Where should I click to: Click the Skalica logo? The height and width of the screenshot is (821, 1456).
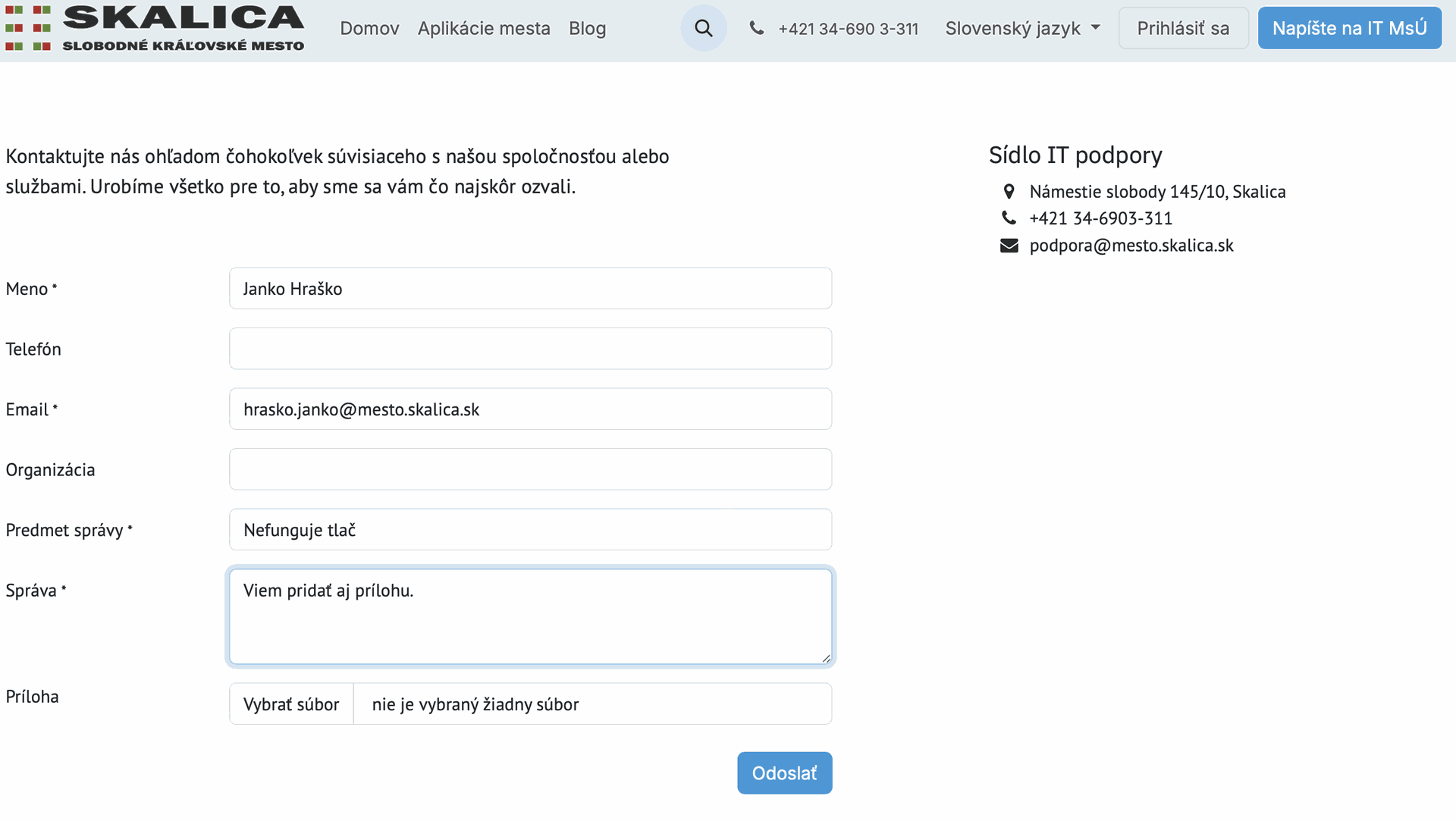click(x=155, y=29)
